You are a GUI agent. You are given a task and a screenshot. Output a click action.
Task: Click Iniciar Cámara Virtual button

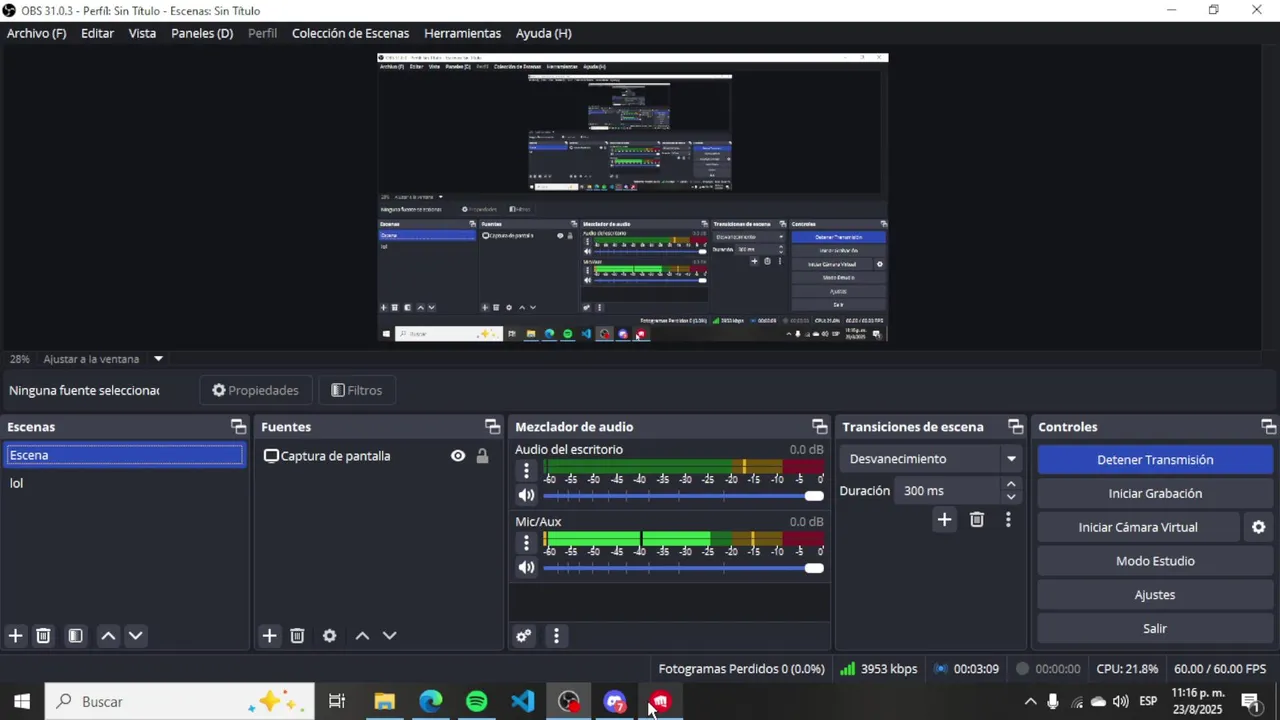(1138, 527)
